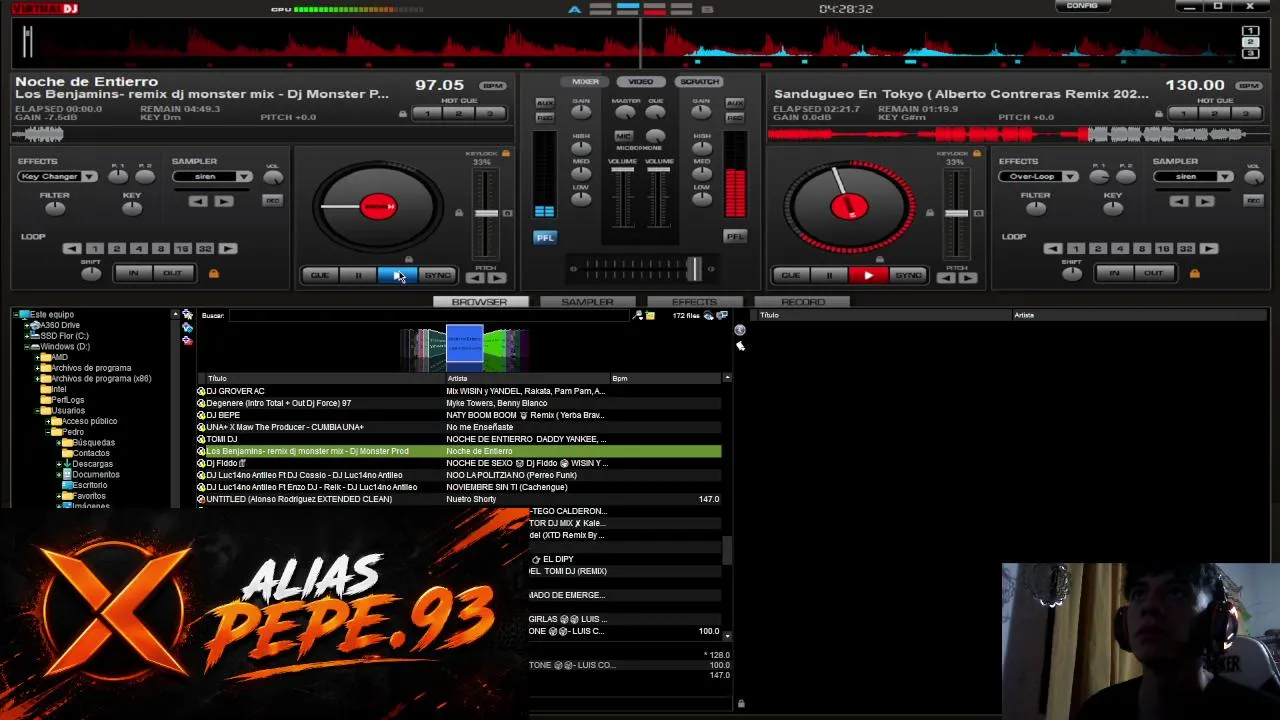The height and width of the screenshot is (720, 1280).
Task: Adjust the right deck pitch slider
Action: [957, 213]
